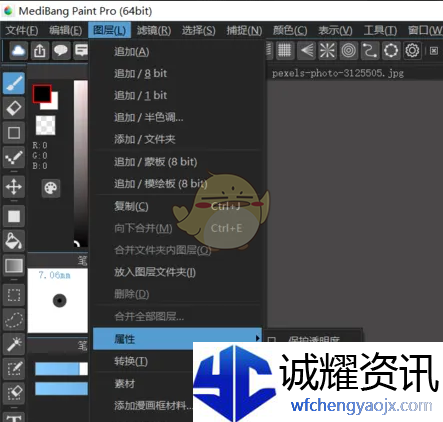Open the 工具(T) menu
The image size is (443, 422).
click(380, 31)
